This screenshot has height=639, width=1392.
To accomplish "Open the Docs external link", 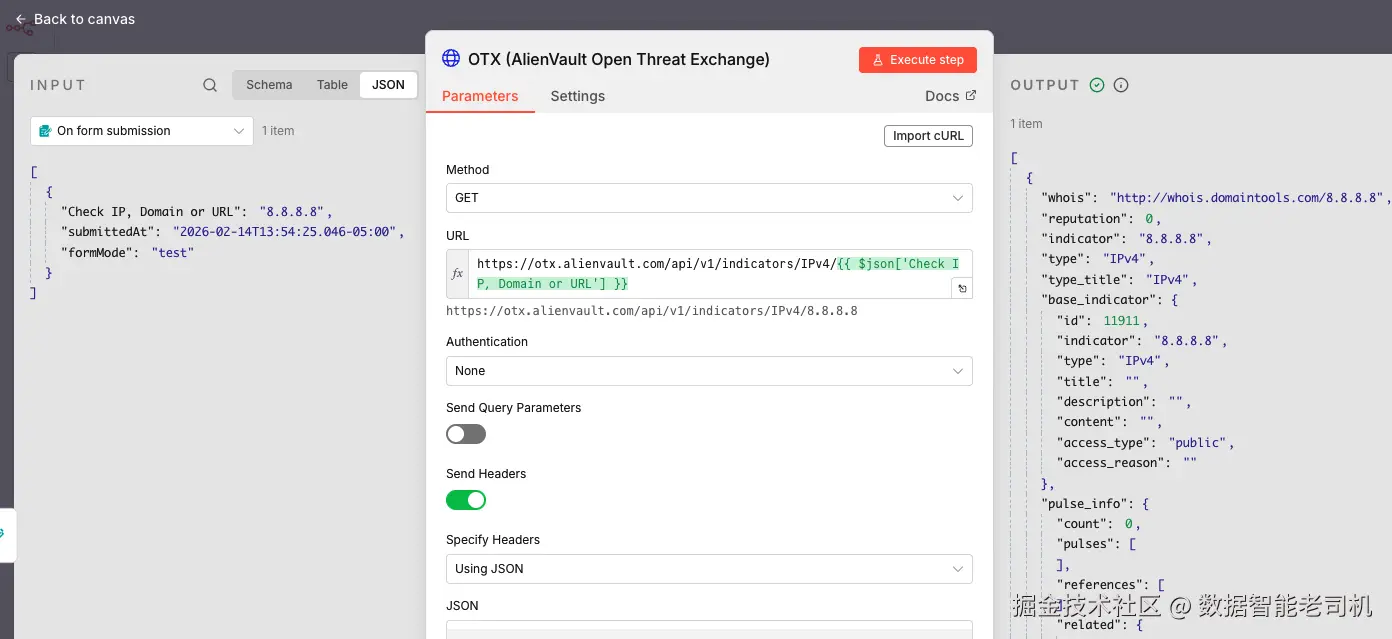I will pyautogui.click(x=950, y=96).
